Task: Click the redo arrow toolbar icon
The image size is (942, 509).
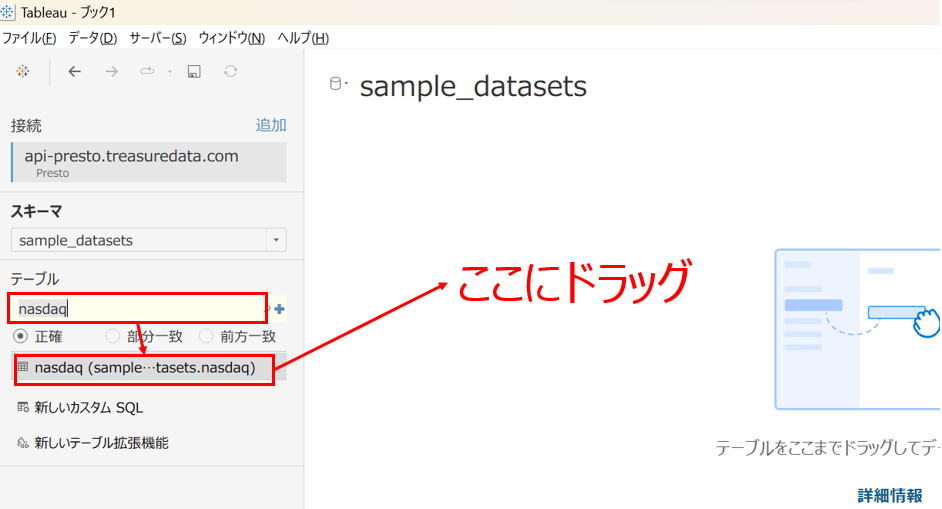Action: pos(147,71)
